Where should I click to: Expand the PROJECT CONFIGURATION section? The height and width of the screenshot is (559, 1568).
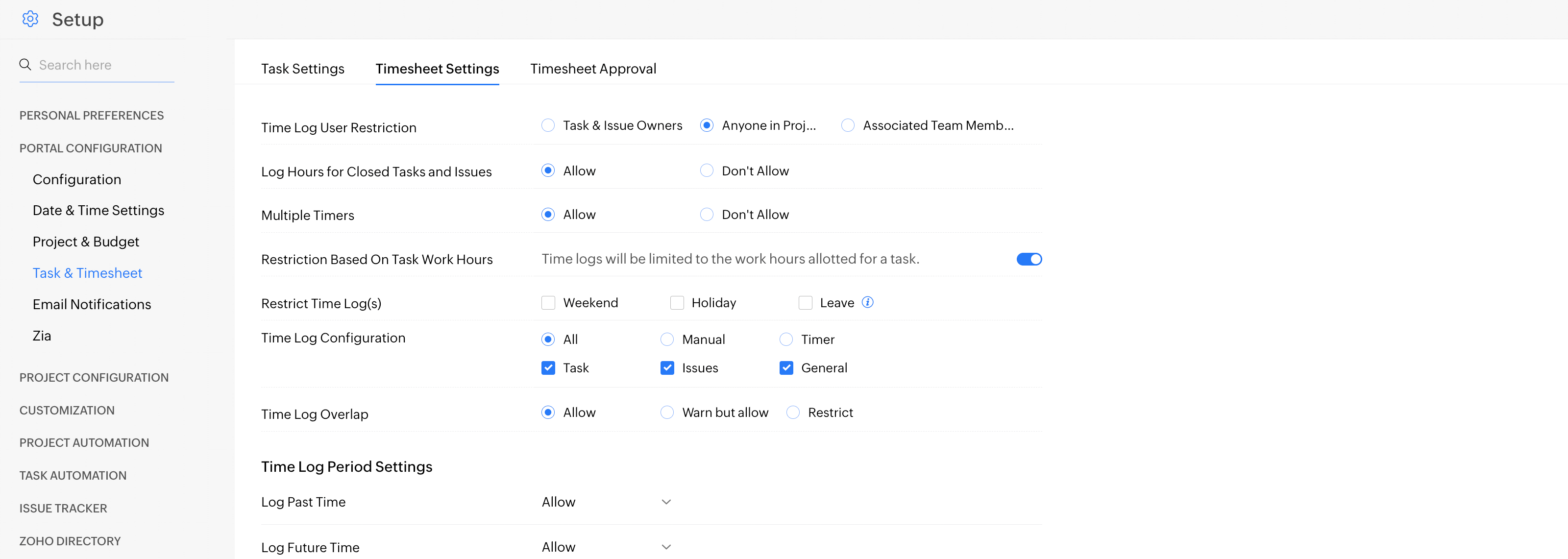tap(94, 377)
